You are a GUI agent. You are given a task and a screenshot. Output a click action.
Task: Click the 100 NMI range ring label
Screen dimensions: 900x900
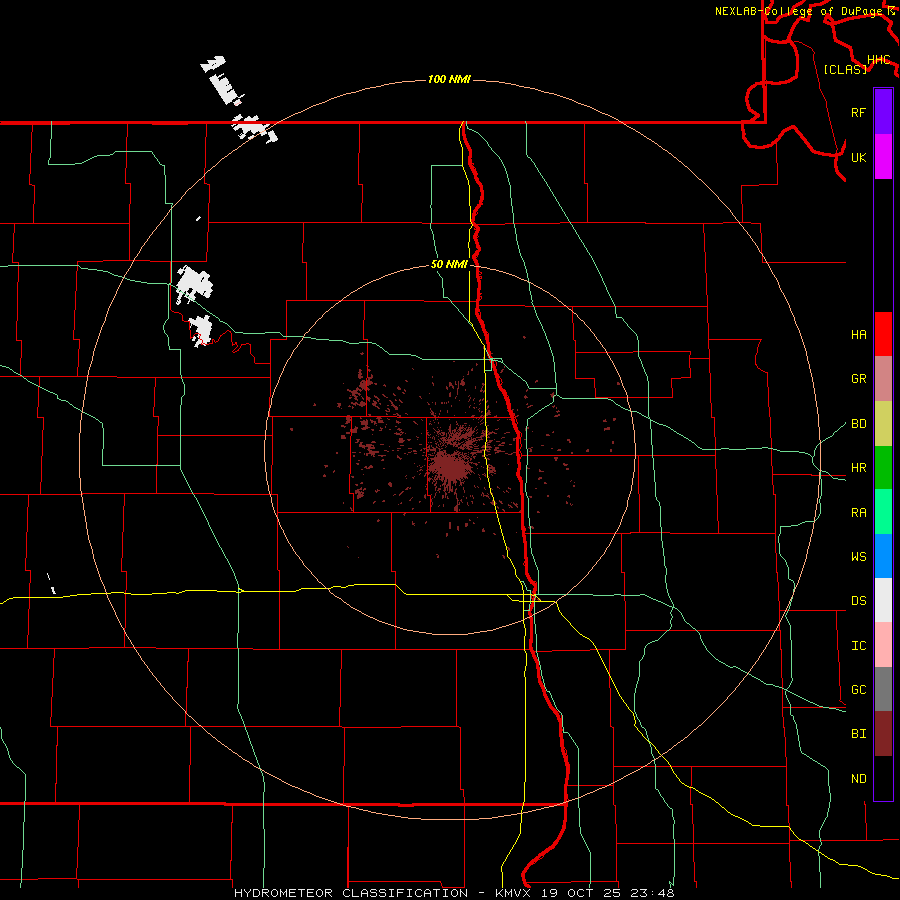click(x=449, y=79)
